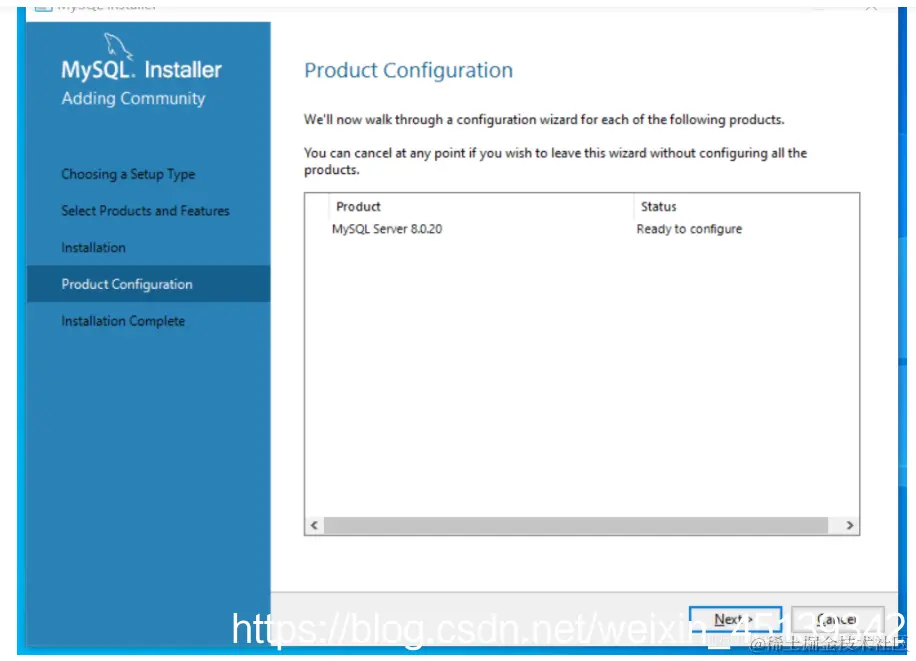Close the MySQL Installer window
The height and width of the screenshot is (661, 916).
pyautogui.click(x=871, y=8)
